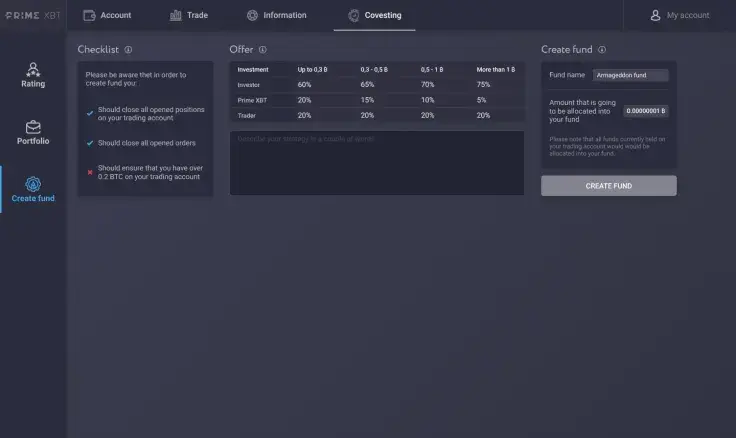The image size is (736, 438).
Task: Switch to the Trade tab
Action: [x=188, y=15]
